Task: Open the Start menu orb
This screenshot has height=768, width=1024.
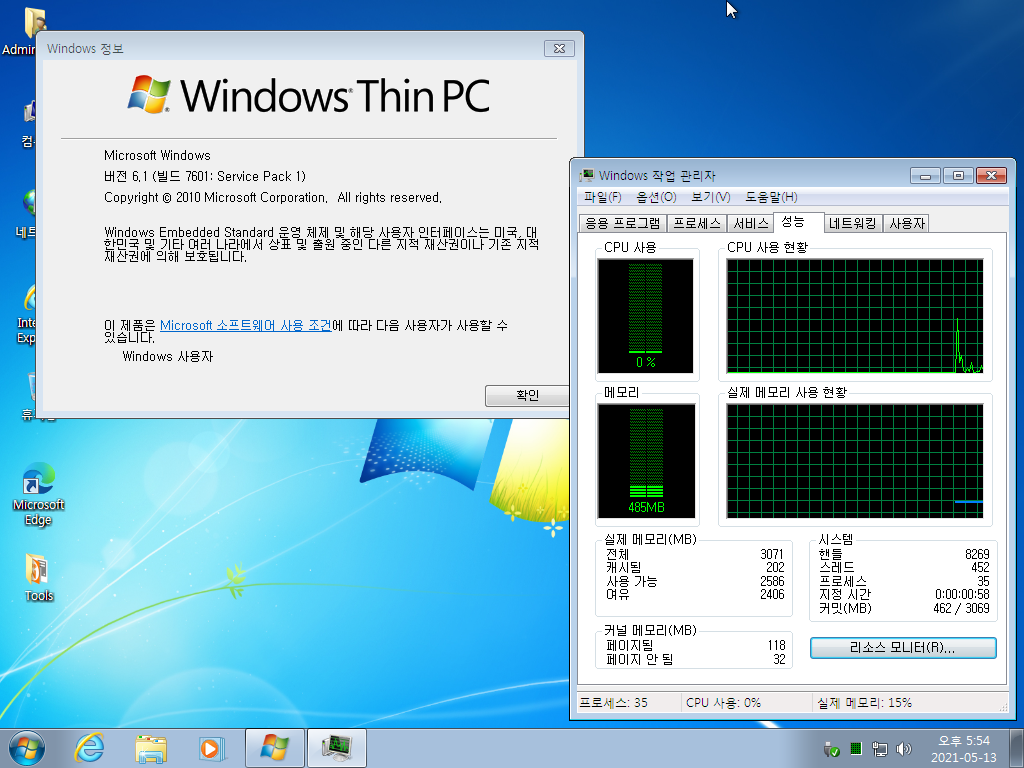Action: 27,748
